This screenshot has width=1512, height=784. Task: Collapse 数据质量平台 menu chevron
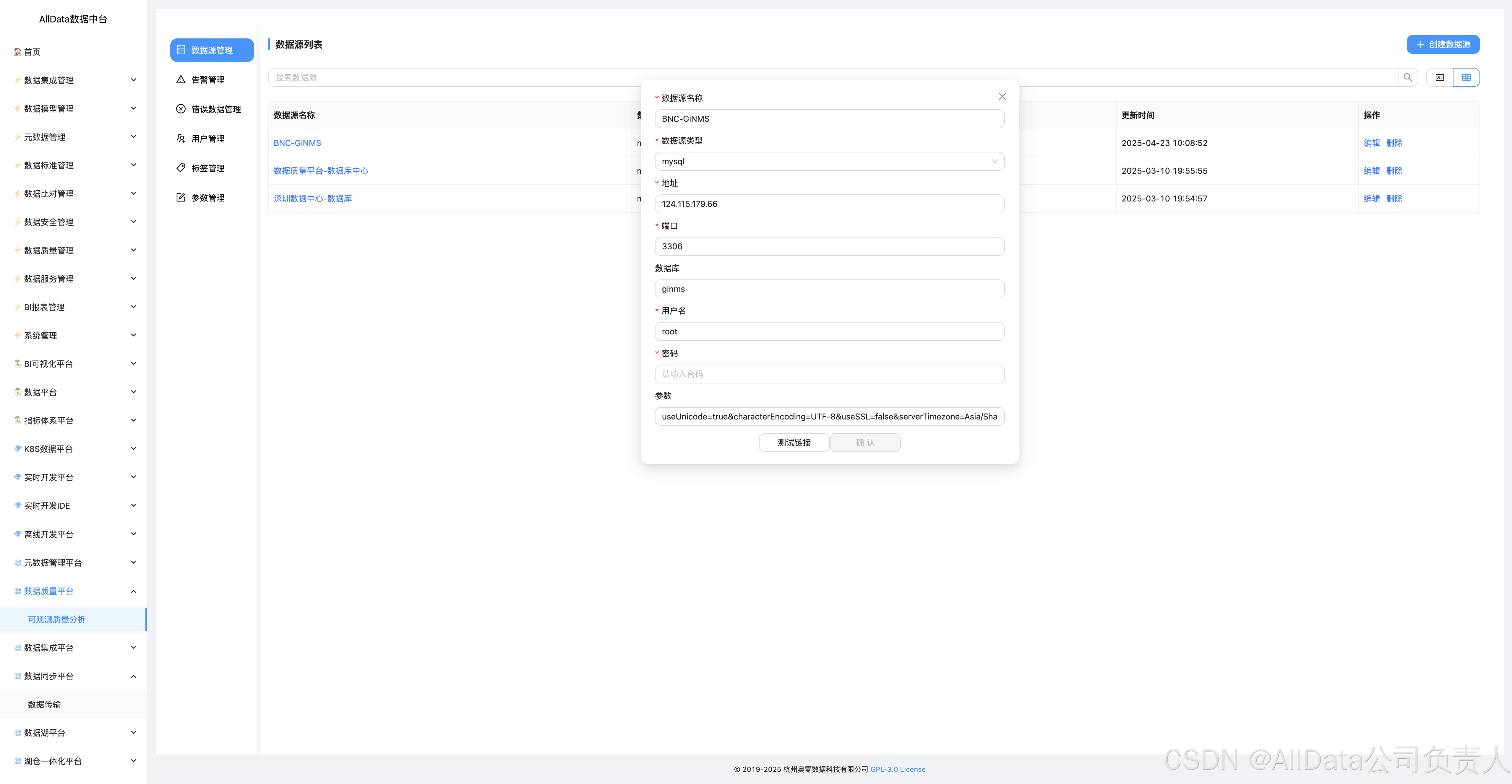[x=133, y=591]
